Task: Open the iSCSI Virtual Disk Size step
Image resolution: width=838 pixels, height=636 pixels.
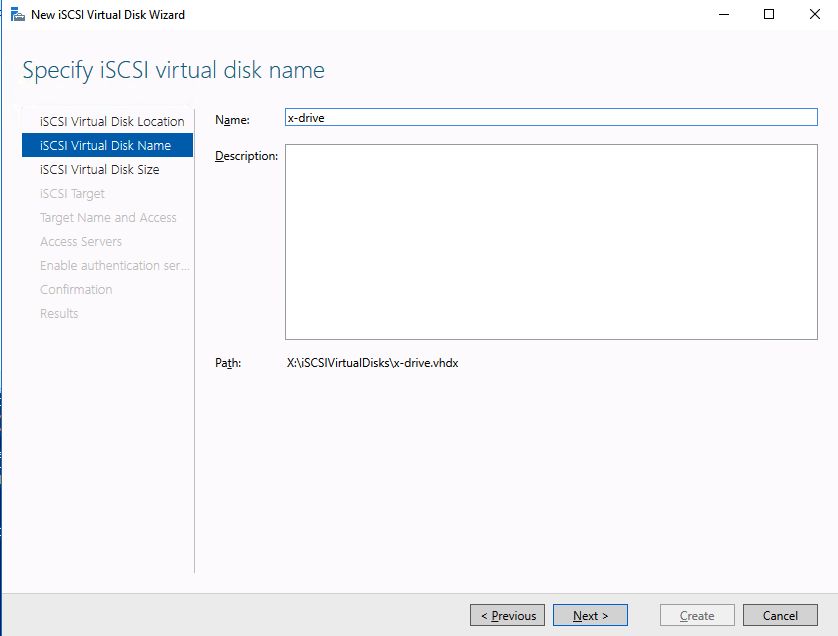Action: tap(99, 169)
